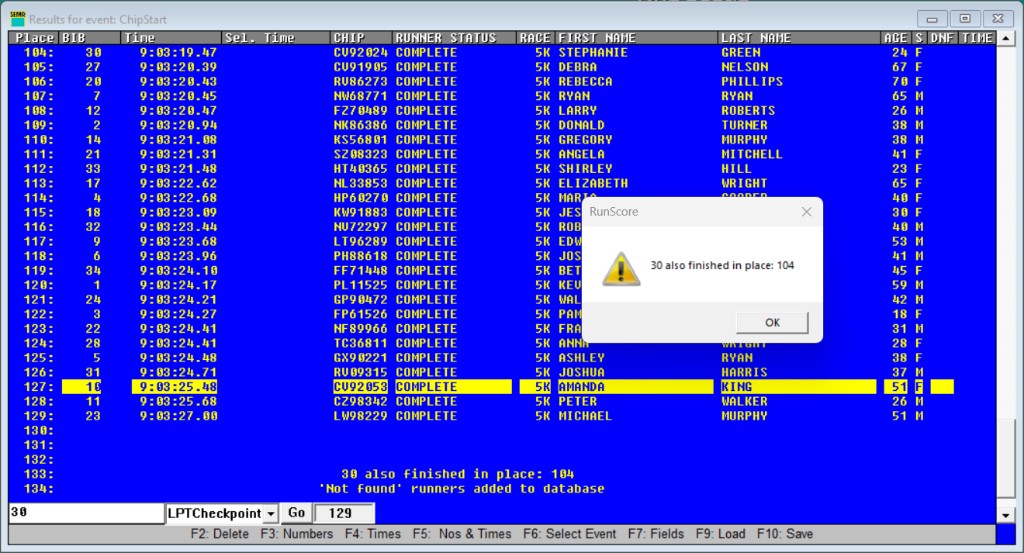Viewport: 1024px width, 553px height.
Task: Click the S (sex) column header
Action: [x=919, y=38]
